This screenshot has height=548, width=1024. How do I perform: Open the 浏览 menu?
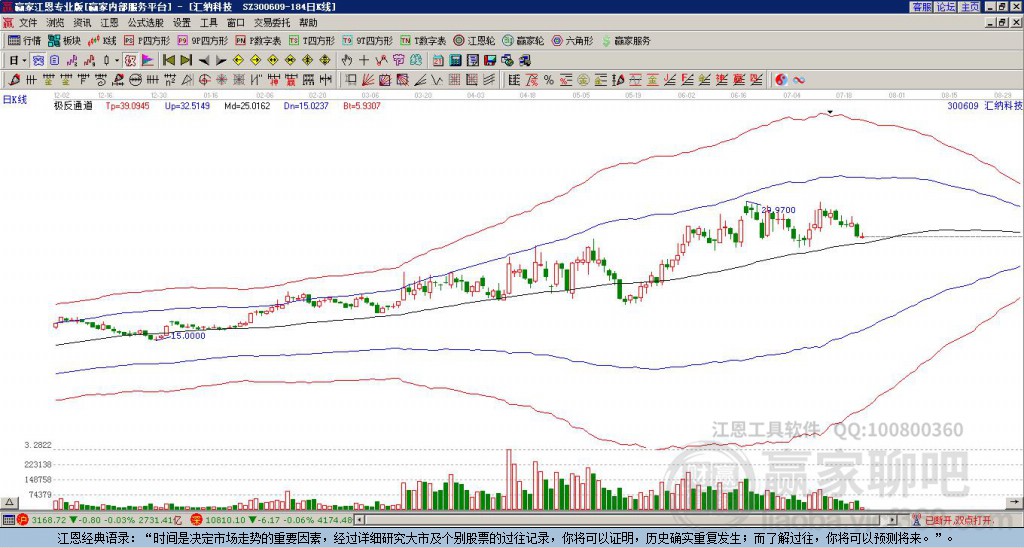coord(56,23)
